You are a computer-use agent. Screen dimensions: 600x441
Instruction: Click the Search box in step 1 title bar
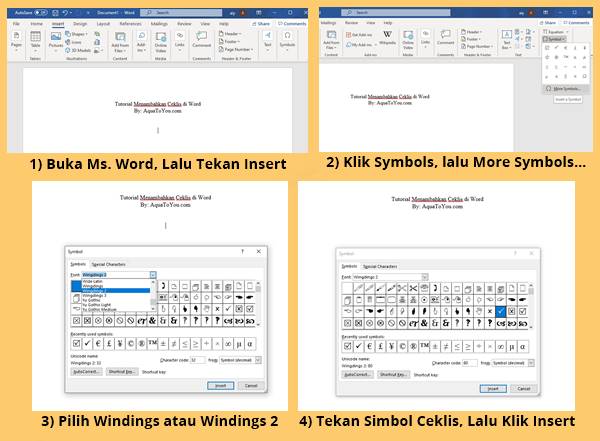pos(181,13)
